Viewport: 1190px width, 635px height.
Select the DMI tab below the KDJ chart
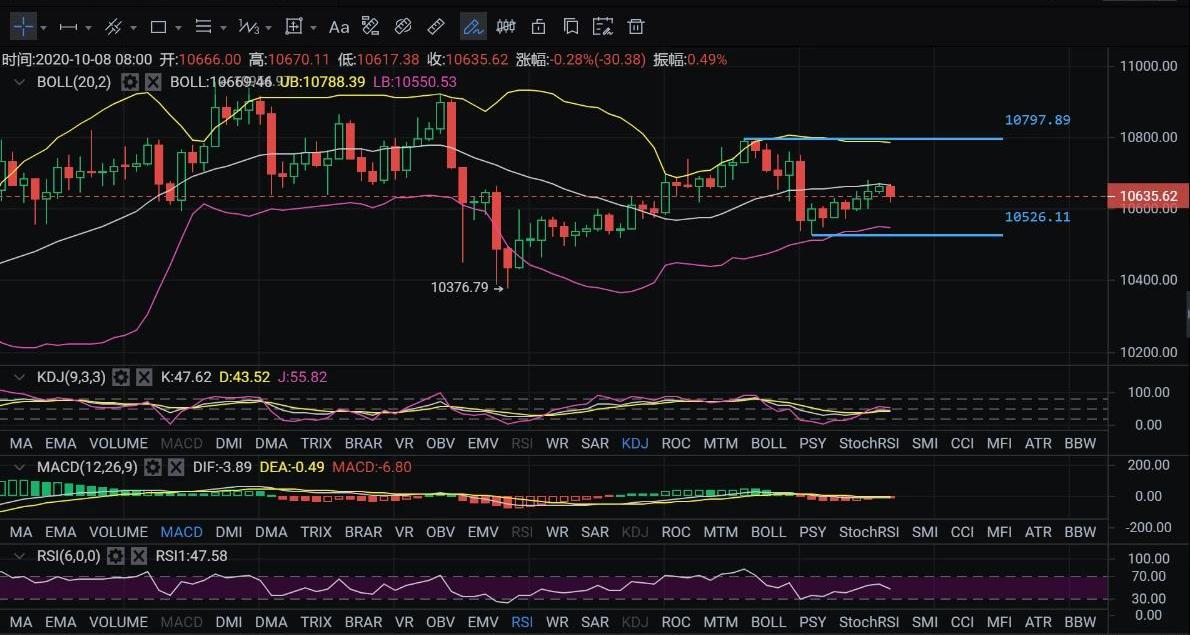point(228,443)
